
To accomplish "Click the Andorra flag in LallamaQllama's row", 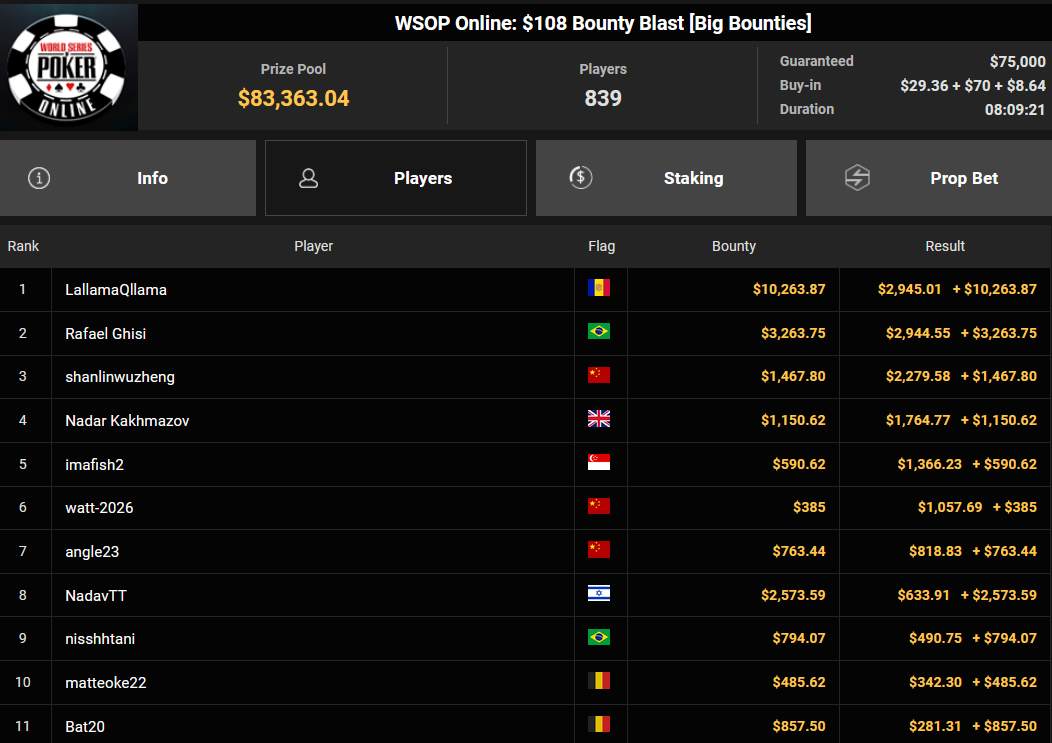I will pos(598,288).
